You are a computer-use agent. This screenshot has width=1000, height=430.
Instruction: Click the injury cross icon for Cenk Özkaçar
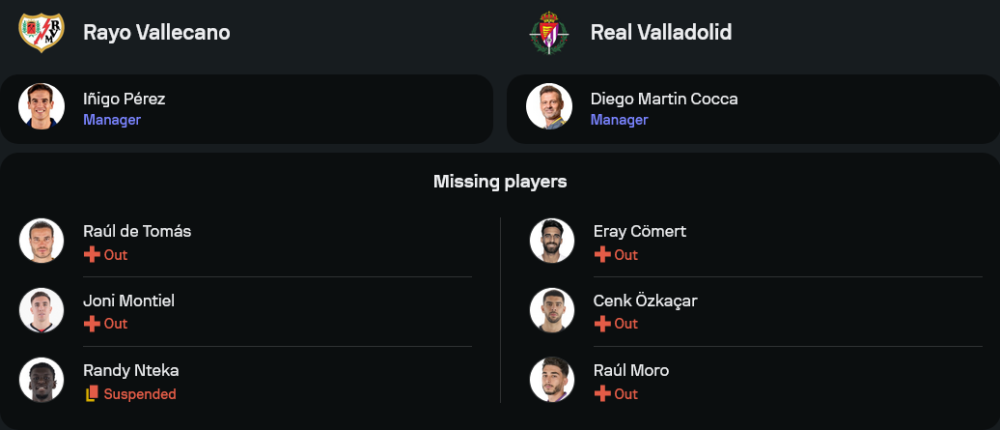click(602, 324)
